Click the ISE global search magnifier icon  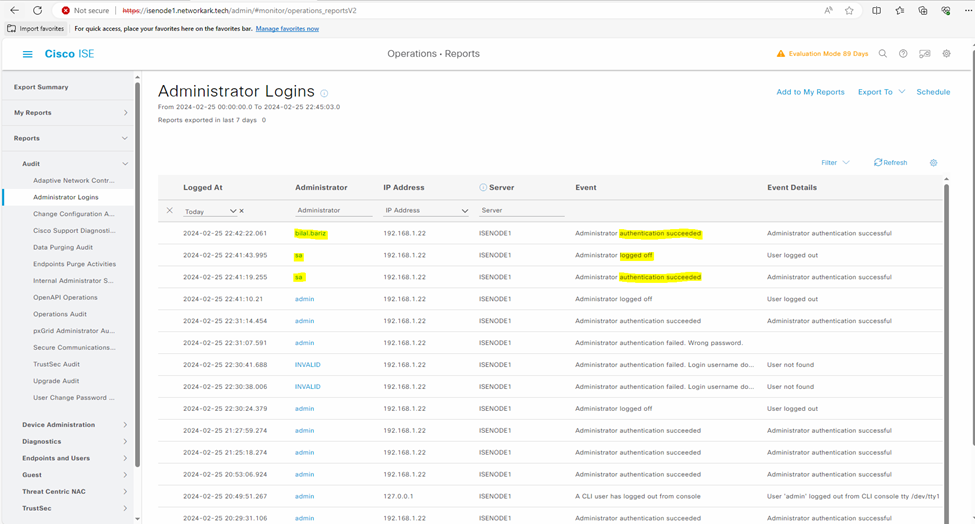pyautogui.click(x=882, y=54)
